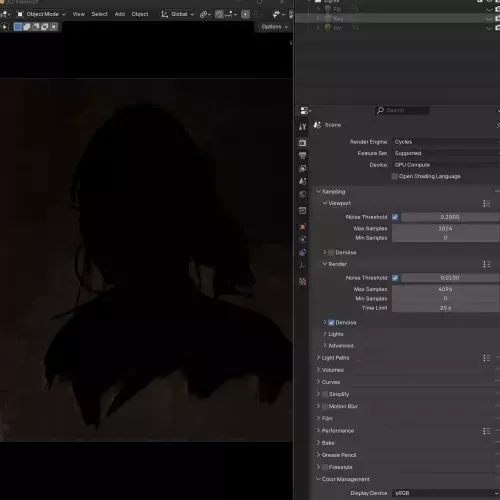The image size is (500, 500).
Task: Enable Simplify checkbox
Action: 325,394
